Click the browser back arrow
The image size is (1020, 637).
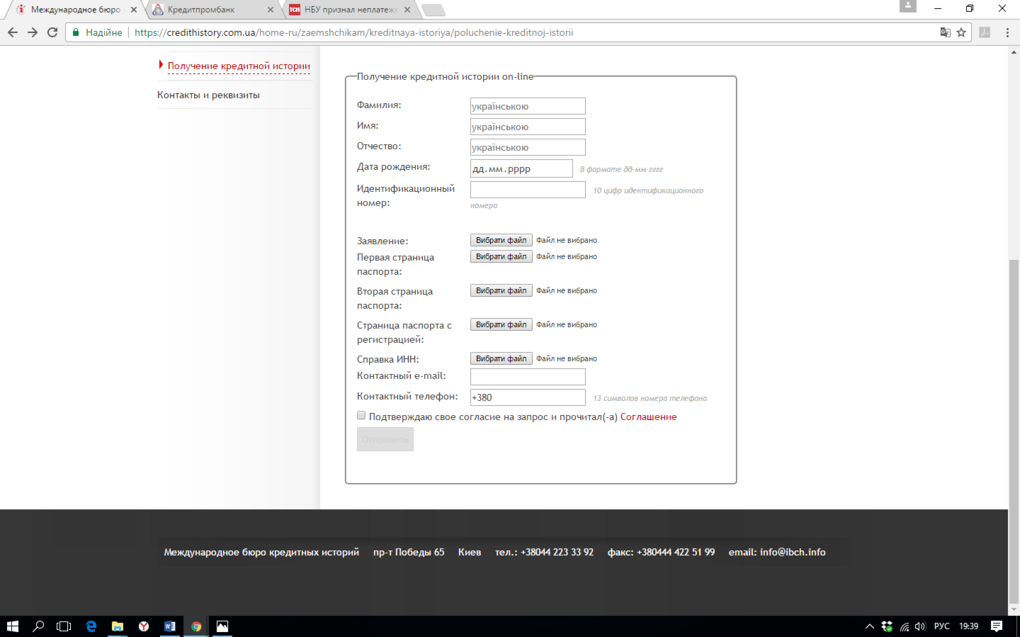coord(13,32)
